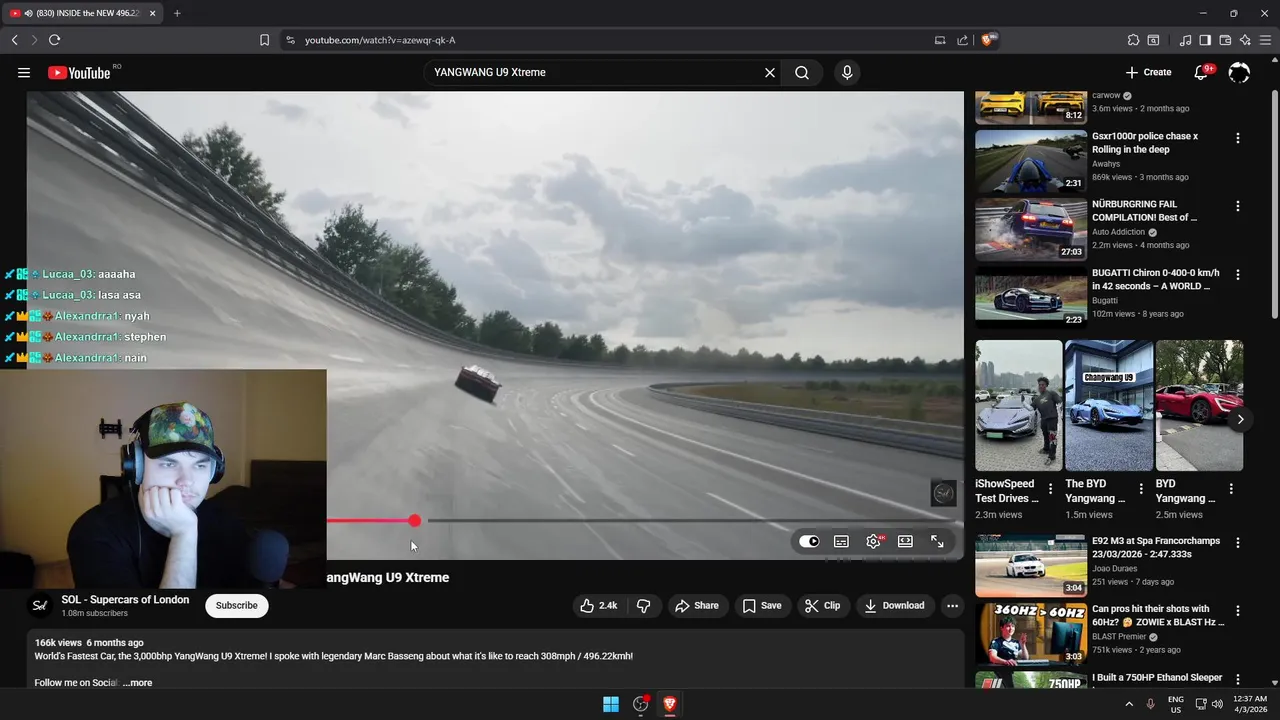This screenshot has height=720, width=1280.
Task: Run search with the magnifier button
Action: click(x=802, y=72)
